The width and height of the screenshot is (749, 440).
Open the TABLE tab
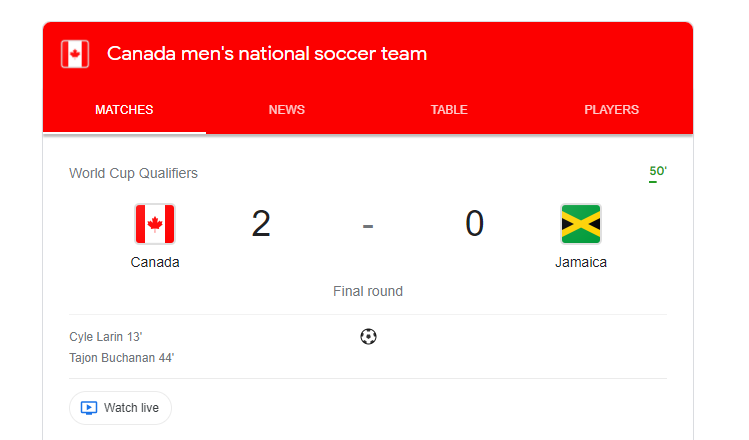[x=449, y=110]
